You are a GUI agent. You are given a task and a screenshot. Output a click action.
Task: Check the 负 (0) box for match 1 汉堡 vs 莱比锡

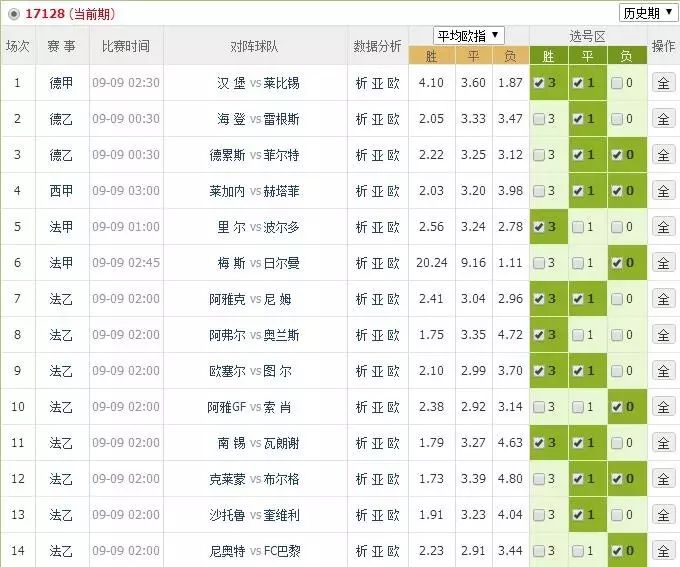(x=616, y=83)
